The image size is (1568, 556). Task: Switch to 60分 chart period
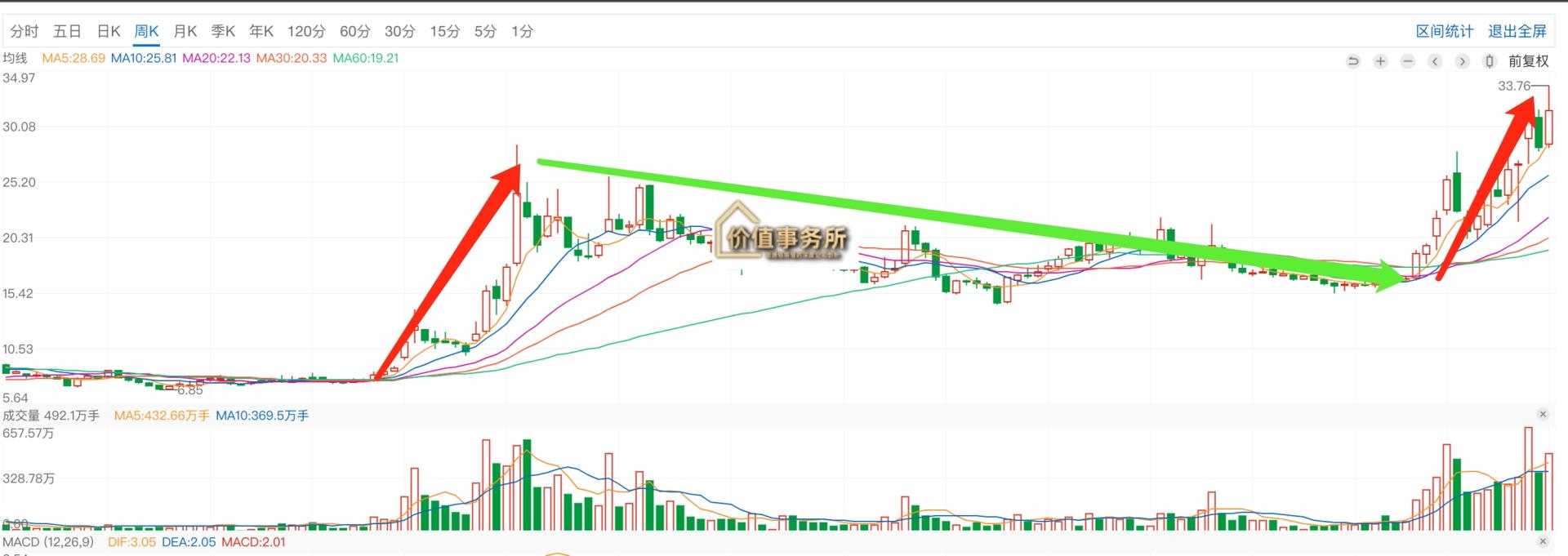(354, 31)
